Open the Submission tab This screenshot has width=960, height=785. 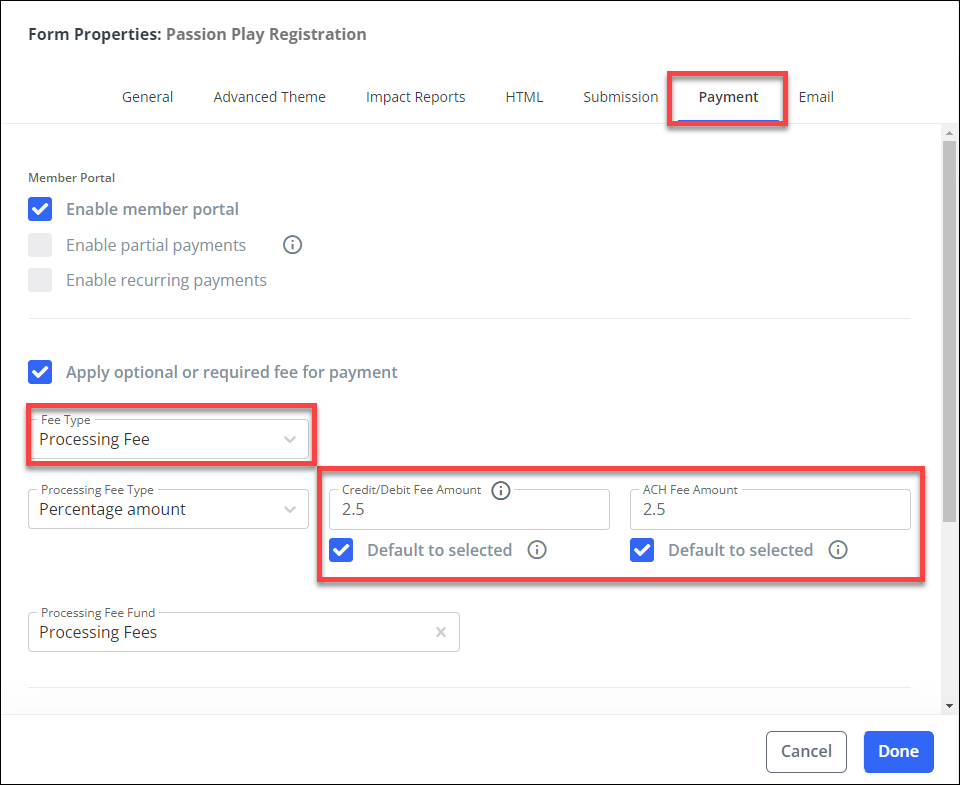point(620,97)
